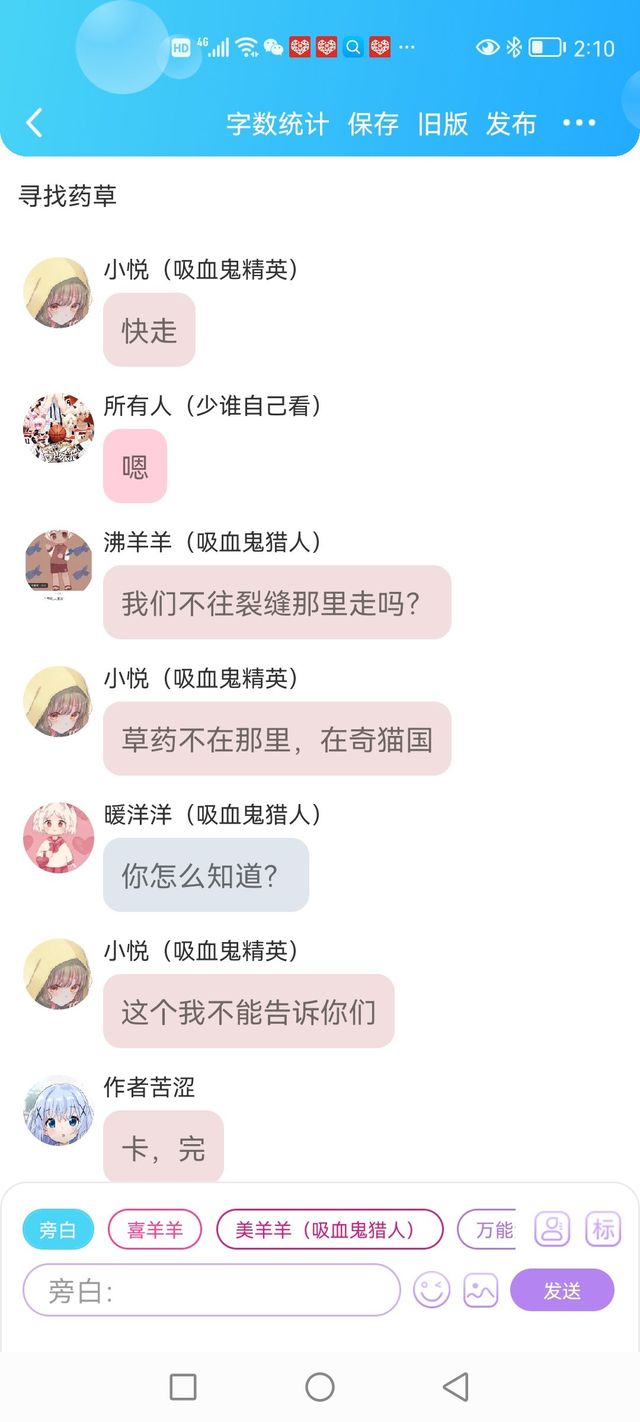640x1422 pixels.
Task: Select 美羊羊（吸血鬼猎人）character chip
Action: [330, 1230]
